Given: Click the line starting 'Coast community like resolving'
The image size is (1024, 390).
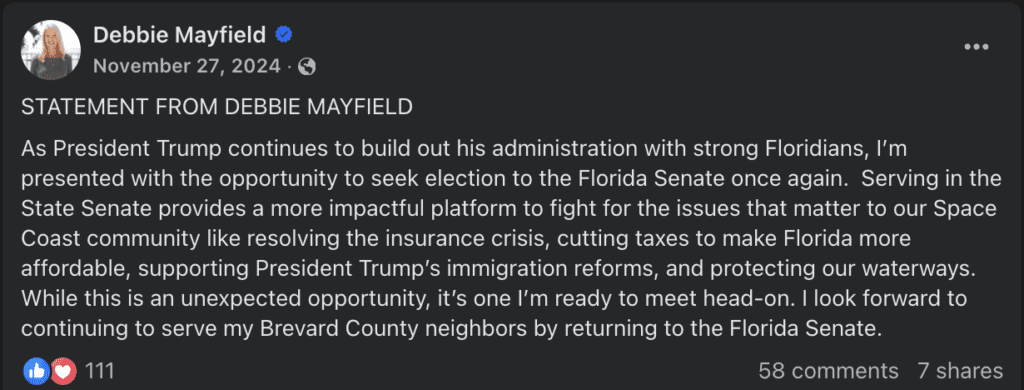Looking at the screenshot, I should pyautogui.click(x=466, y=239).
